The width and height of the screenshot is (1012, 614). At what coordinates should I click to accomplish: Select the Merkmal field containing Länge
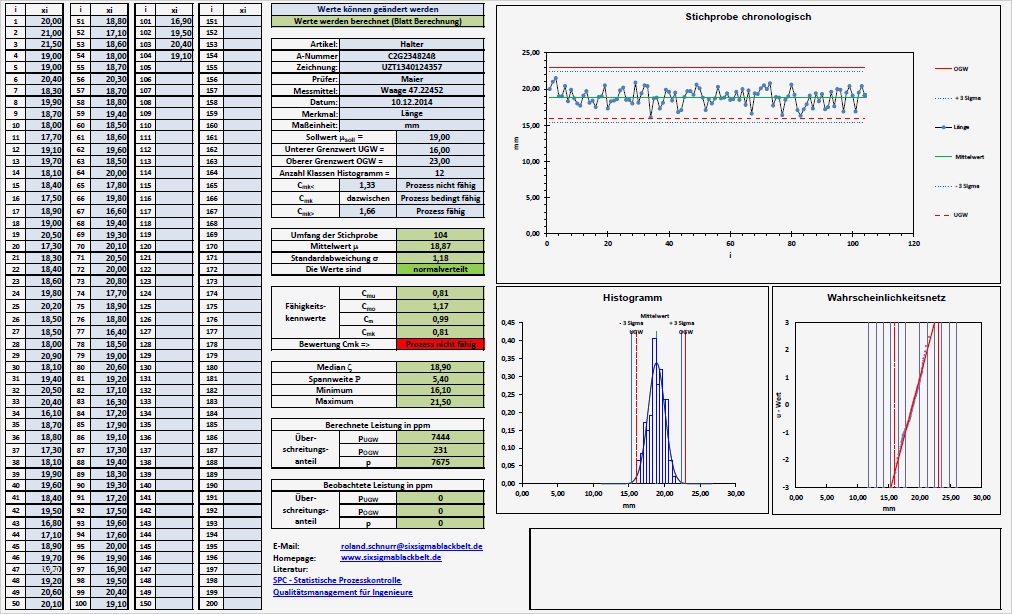[x=411, y=114]
